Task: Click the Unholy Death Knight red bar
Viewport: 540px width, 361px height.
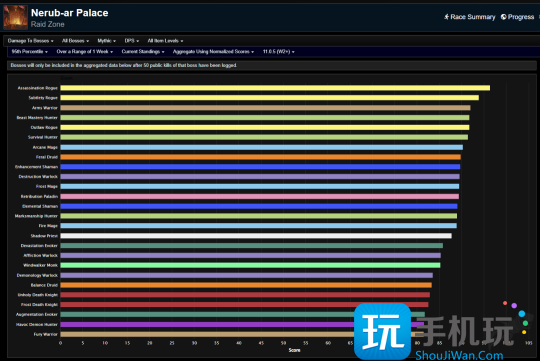Action: pyautogui.click(x=245, y=295)
